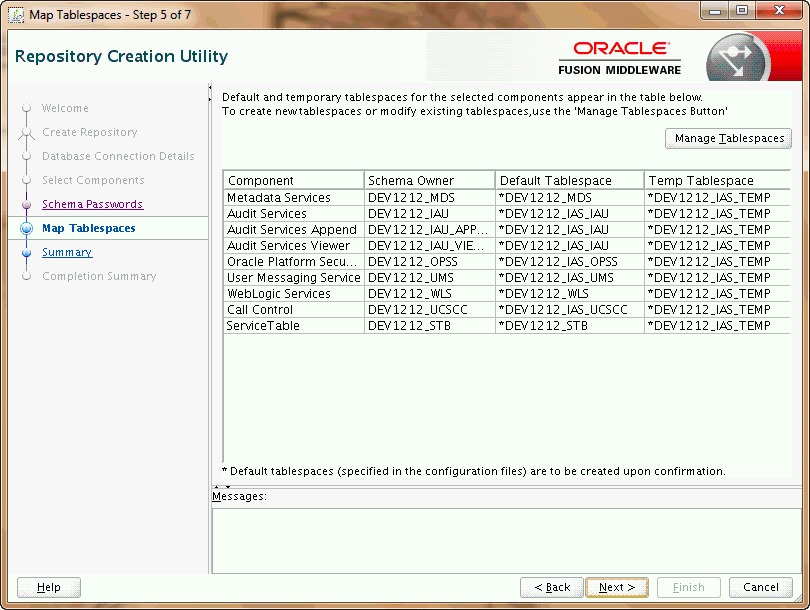The height and width of the screenshot is (610, 810).
Task: Click default tablespace *DEV1212_IAS_OPSS cell
Action: 570,262
